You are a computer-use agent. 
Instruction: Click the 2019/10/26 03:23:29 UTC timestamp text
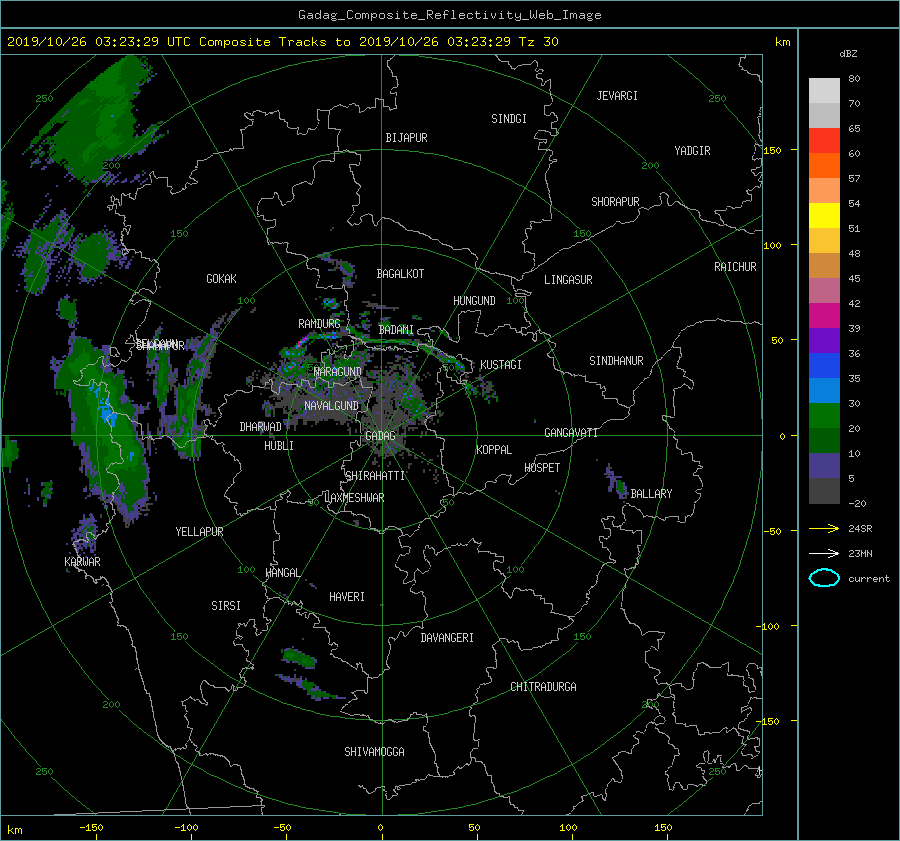coord(91,42)
